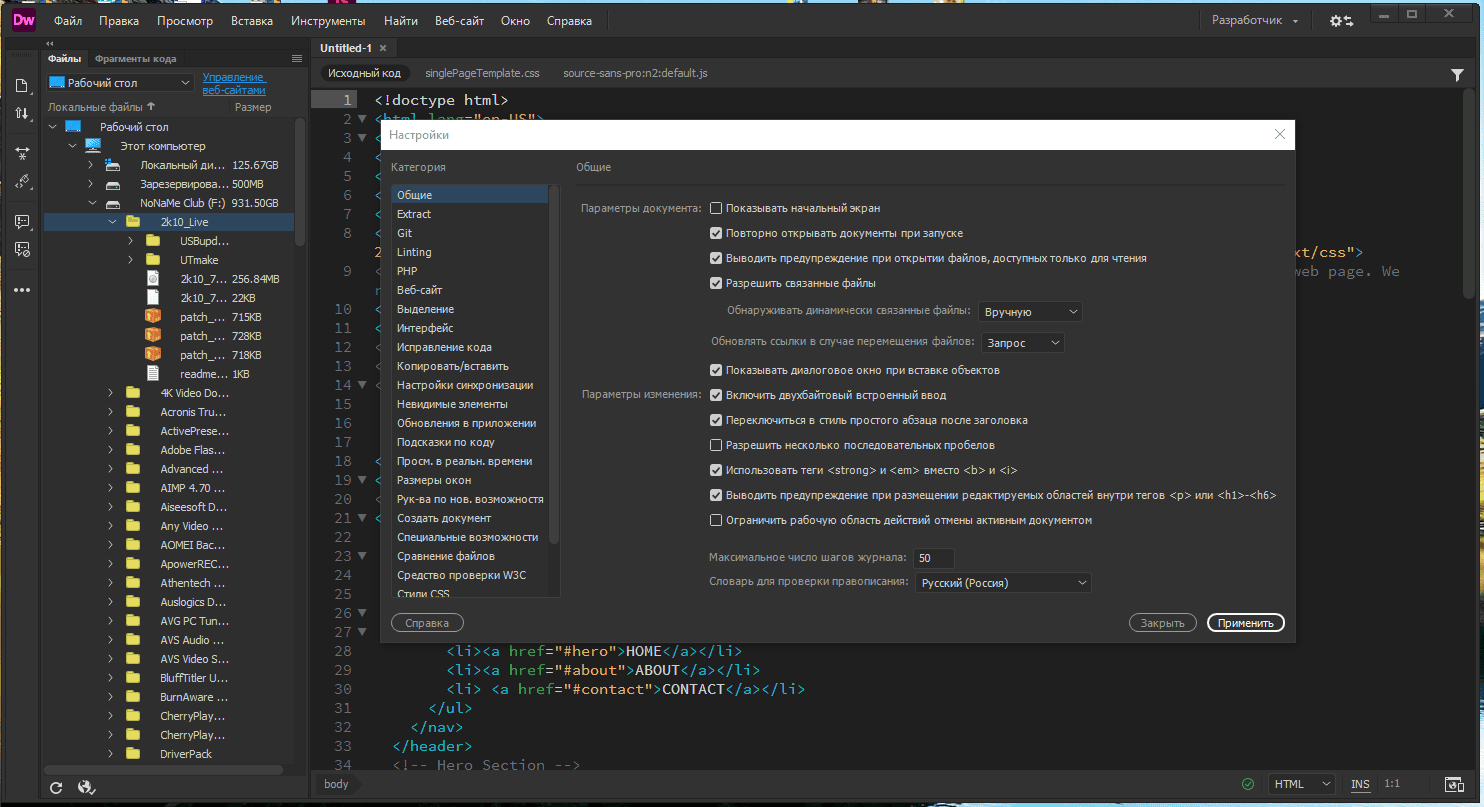This screenshot has width=1484, height=807.
Task: Click the Исходный код button
Action: click(365, 73)
